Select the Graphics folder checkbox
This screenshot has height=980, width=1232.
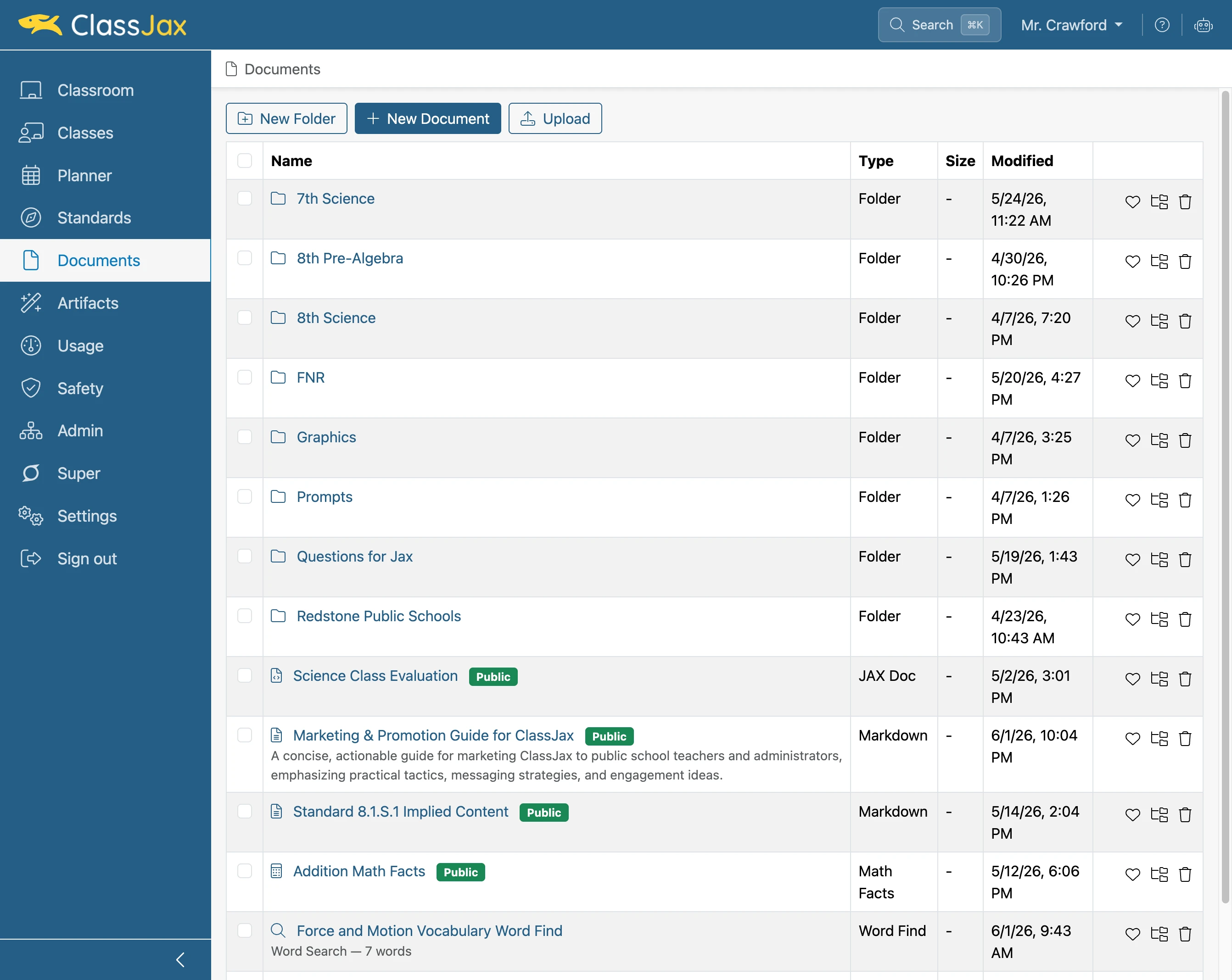tap(245, 437)
